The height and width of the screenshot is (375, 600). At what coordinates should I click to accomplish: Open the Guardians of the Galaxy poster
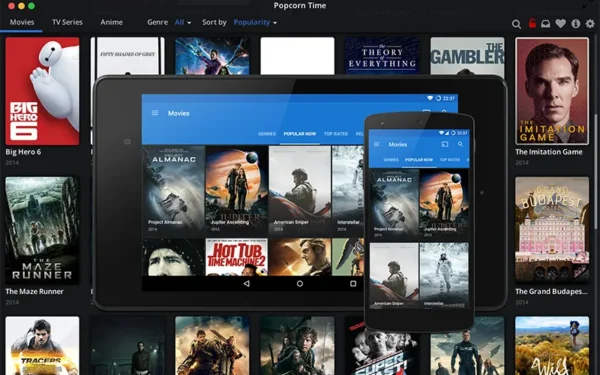coord(212,56)
